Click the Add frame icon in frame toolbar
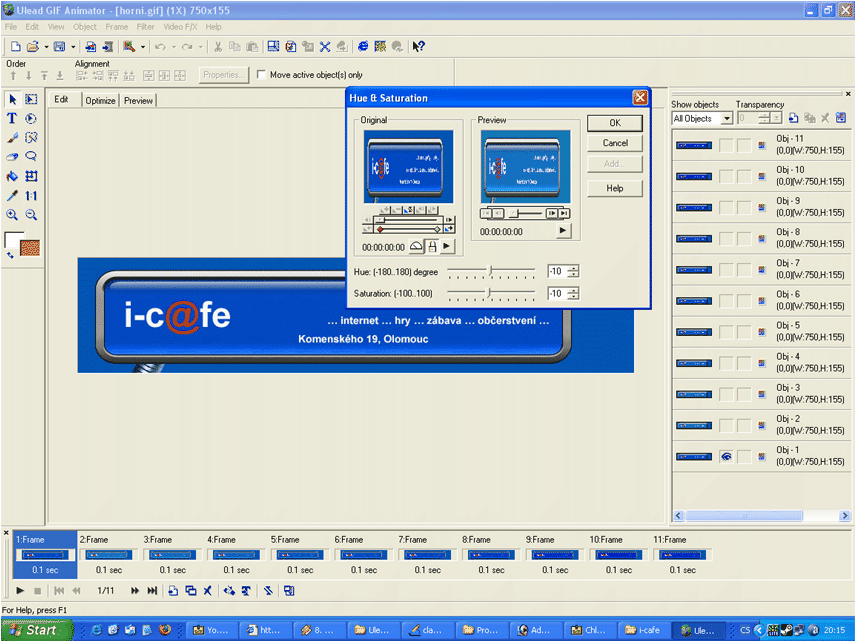The width and height of the screenshot is (855, 641). [x=173, y=590]
